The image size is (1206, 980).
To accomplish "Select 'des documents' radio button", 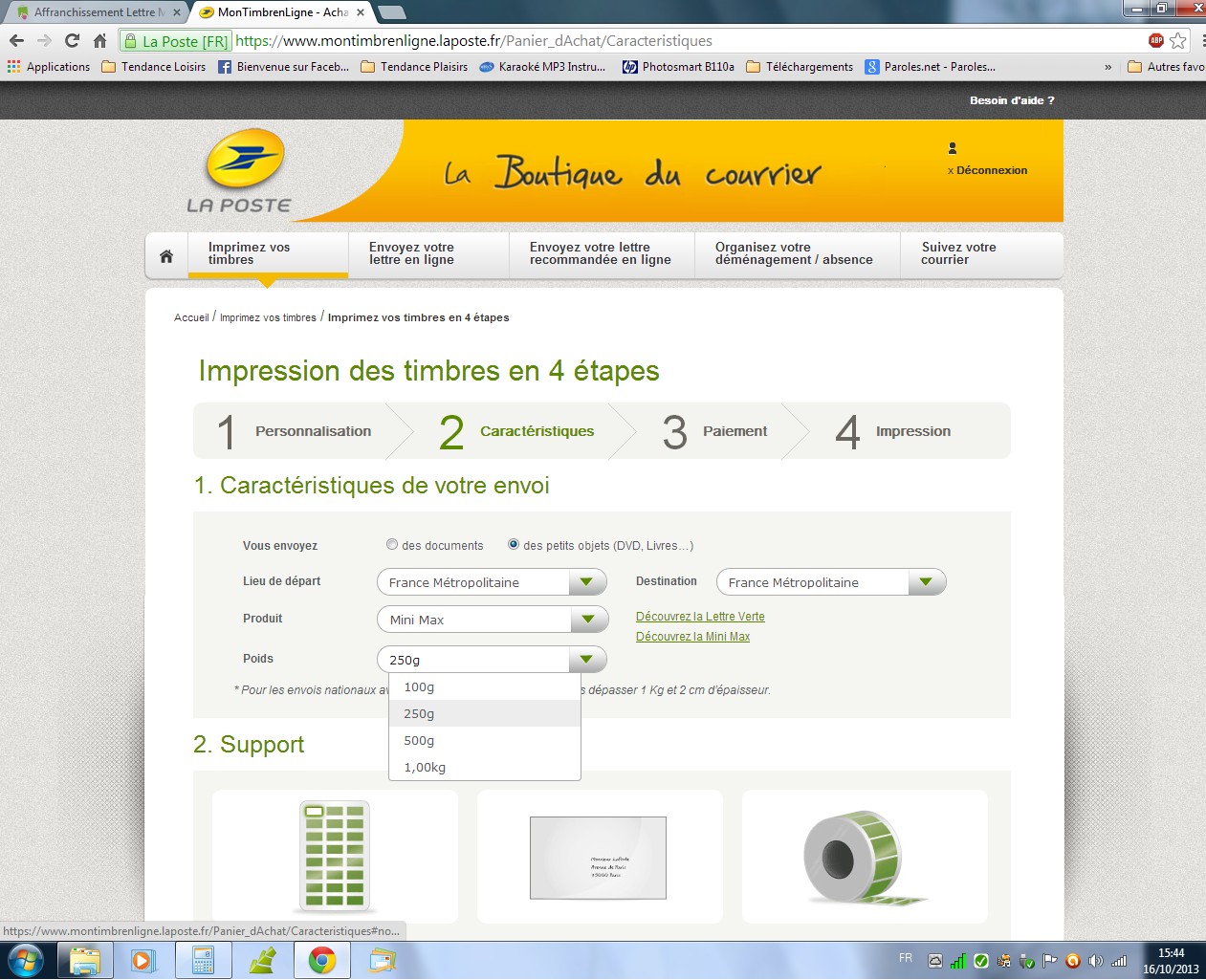I will (392, 544).
